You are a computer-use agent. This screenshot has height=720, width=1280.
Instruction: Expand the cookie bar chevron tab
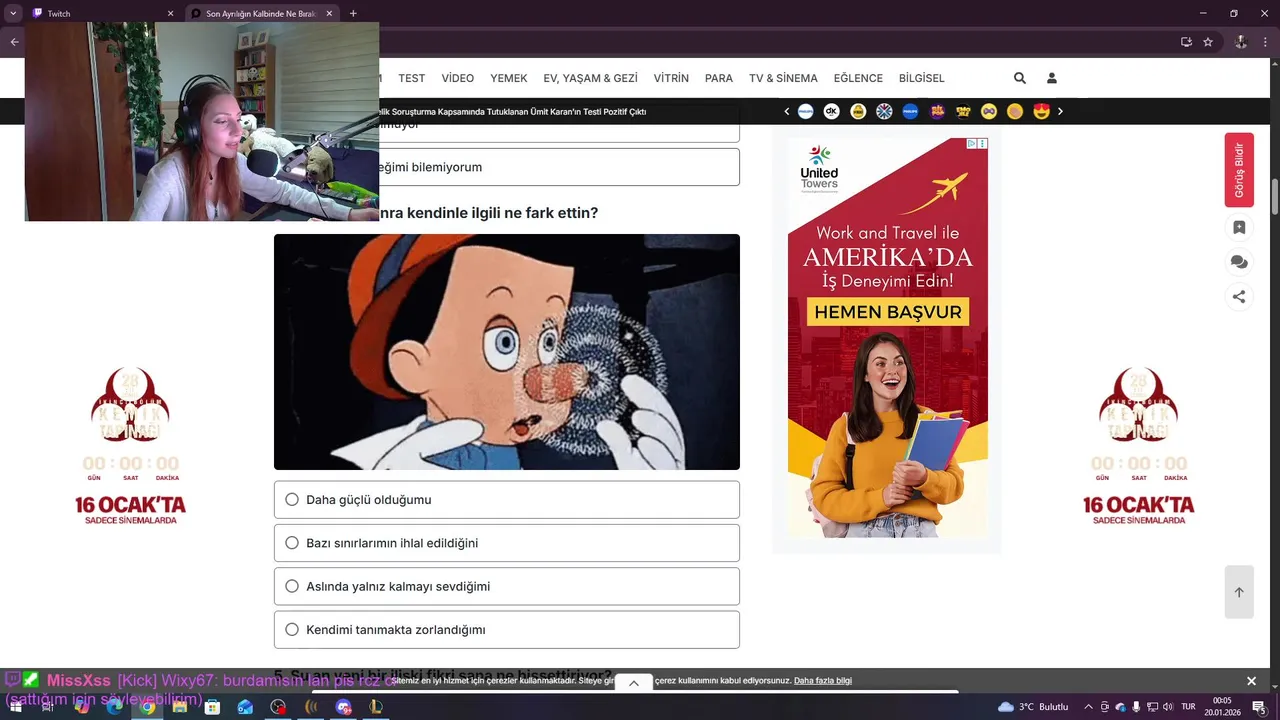pos(633,683)
